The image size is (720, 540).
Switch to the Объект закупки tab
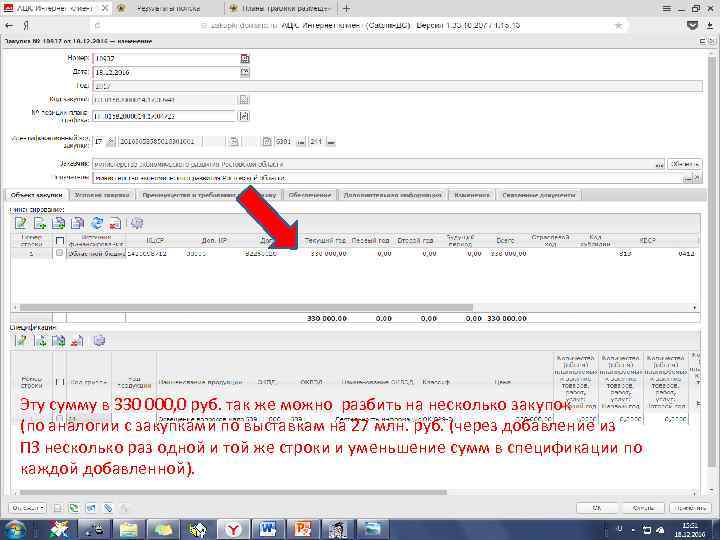[x=37, y=195]
